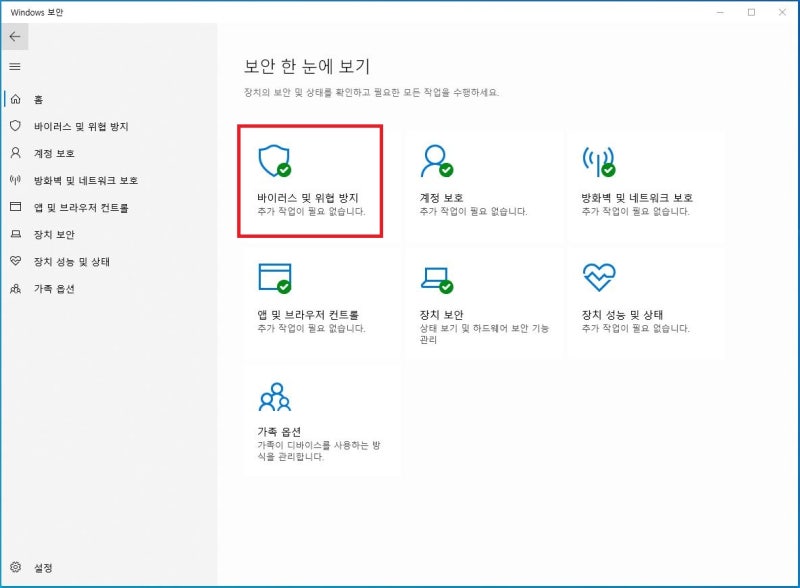800x588 pixels.
Task: Minimize the Windows 보안 window
Action: click(720, 12)
